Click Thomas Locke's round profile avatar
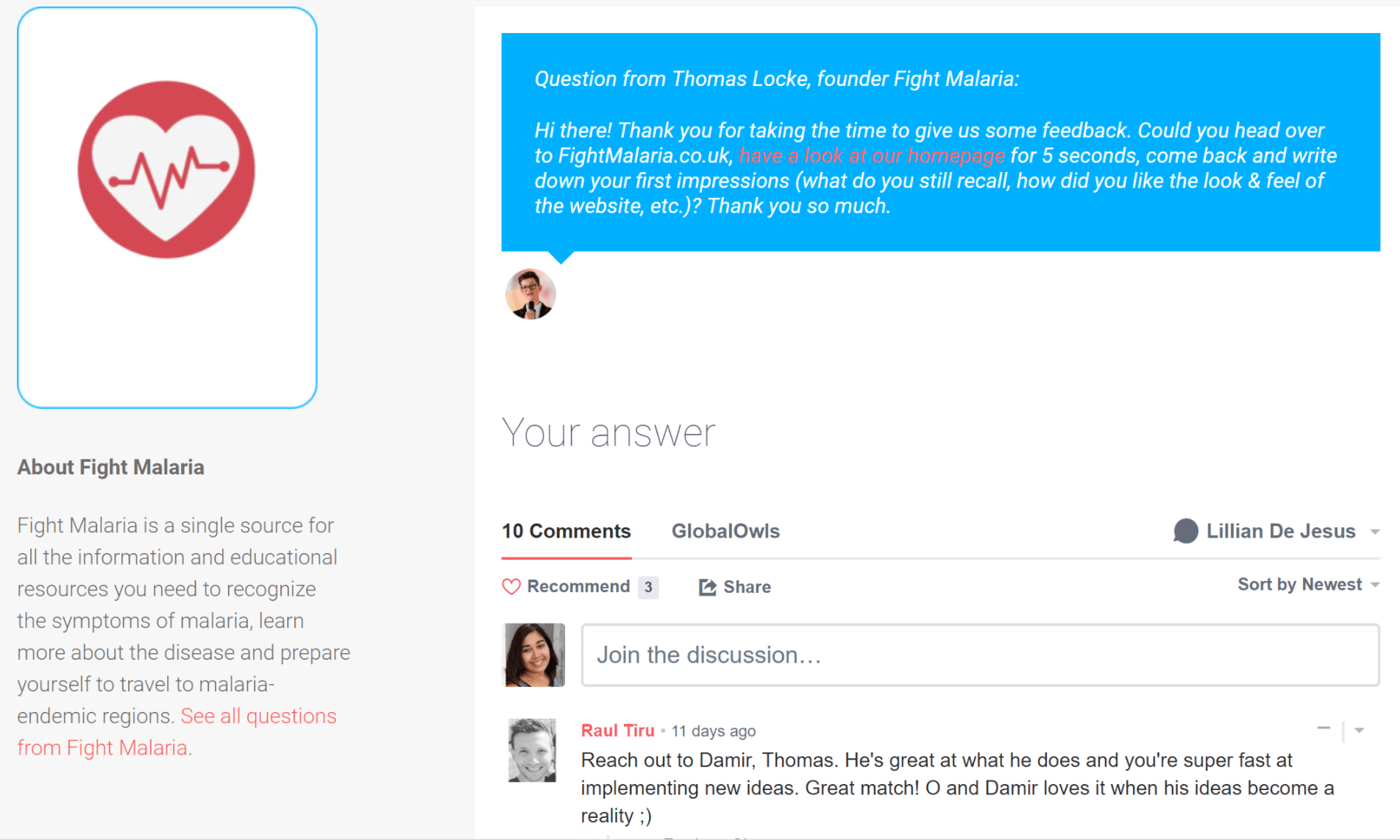This screenshot has width=1400, height=840. coord(530,294)
